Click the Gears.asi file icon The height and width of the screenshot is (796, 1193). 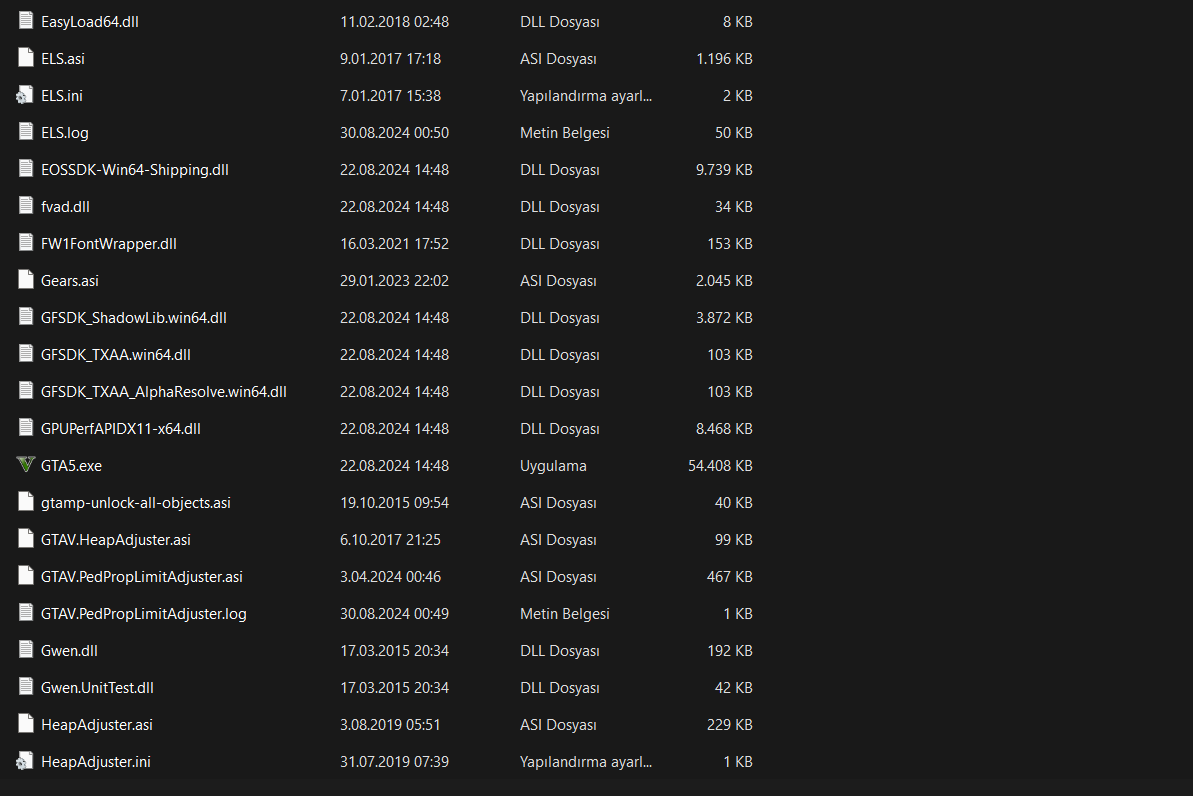point(26,280)
